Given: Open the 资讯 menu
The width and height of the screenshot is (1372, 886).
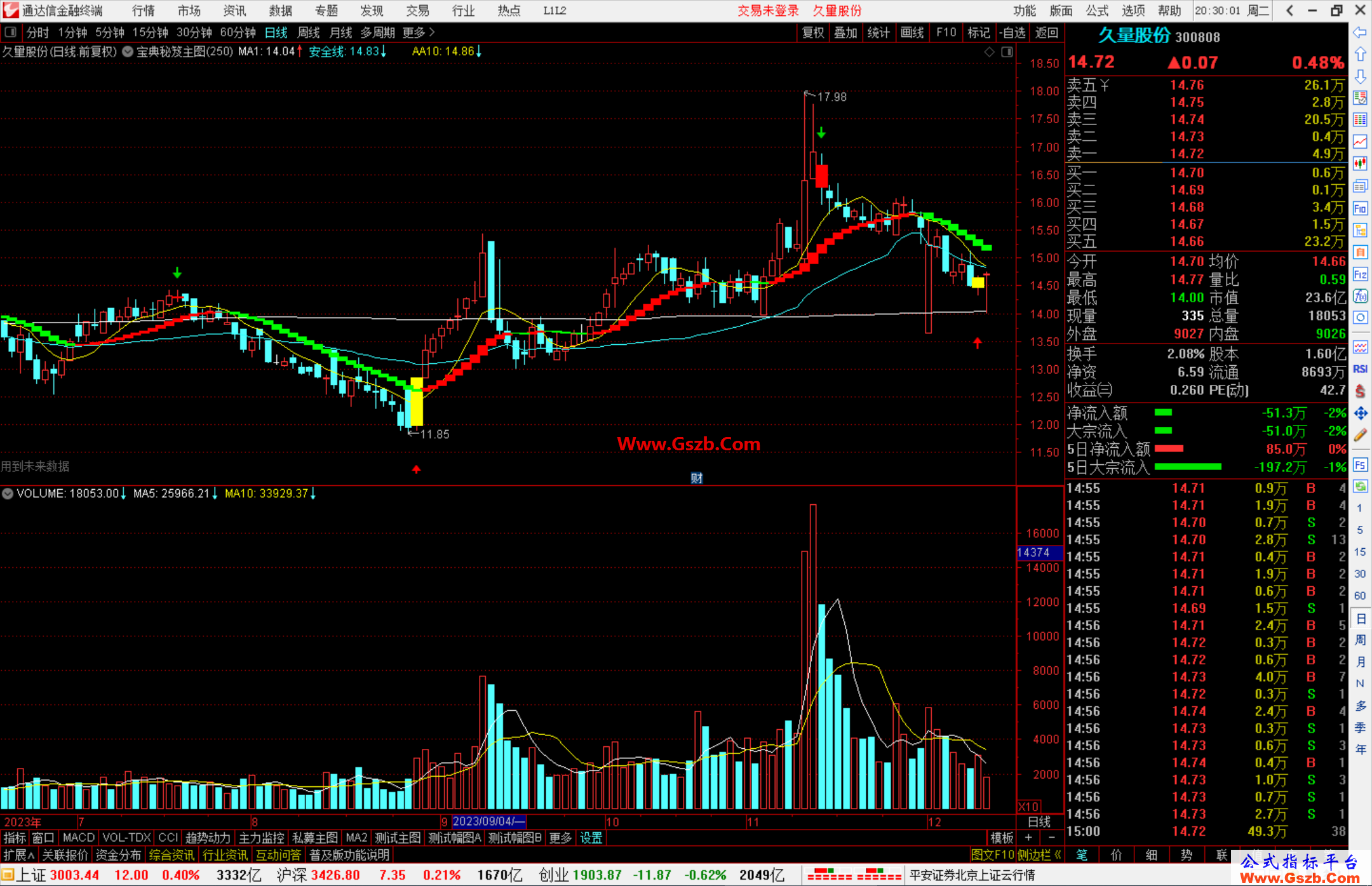Looking at the screenshot, I should [235, 10].
